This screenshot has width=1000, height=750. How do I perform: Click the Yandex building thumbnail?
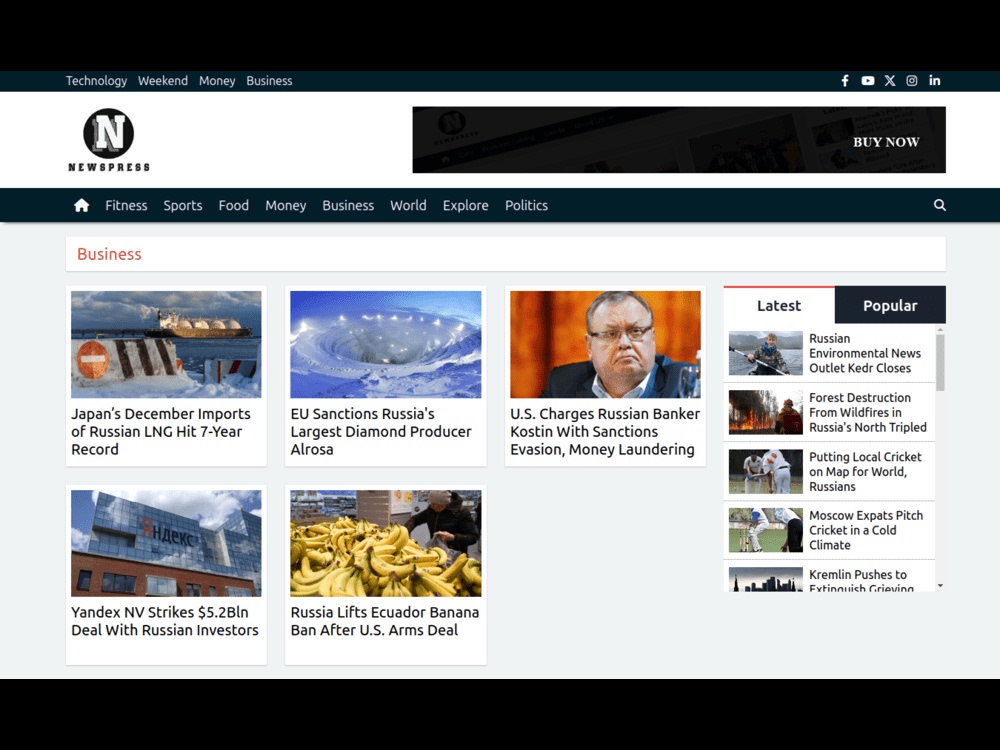166,543
